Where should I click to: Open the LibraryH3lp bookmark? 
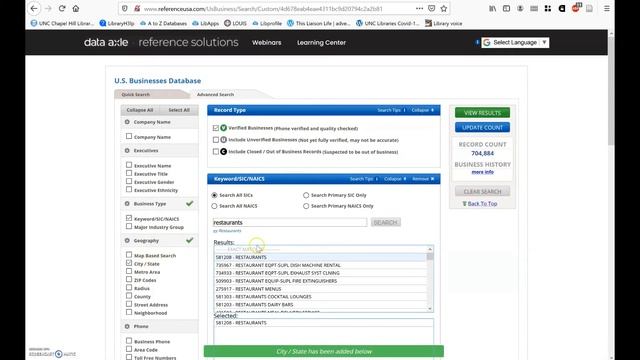(x=117, y=24)
